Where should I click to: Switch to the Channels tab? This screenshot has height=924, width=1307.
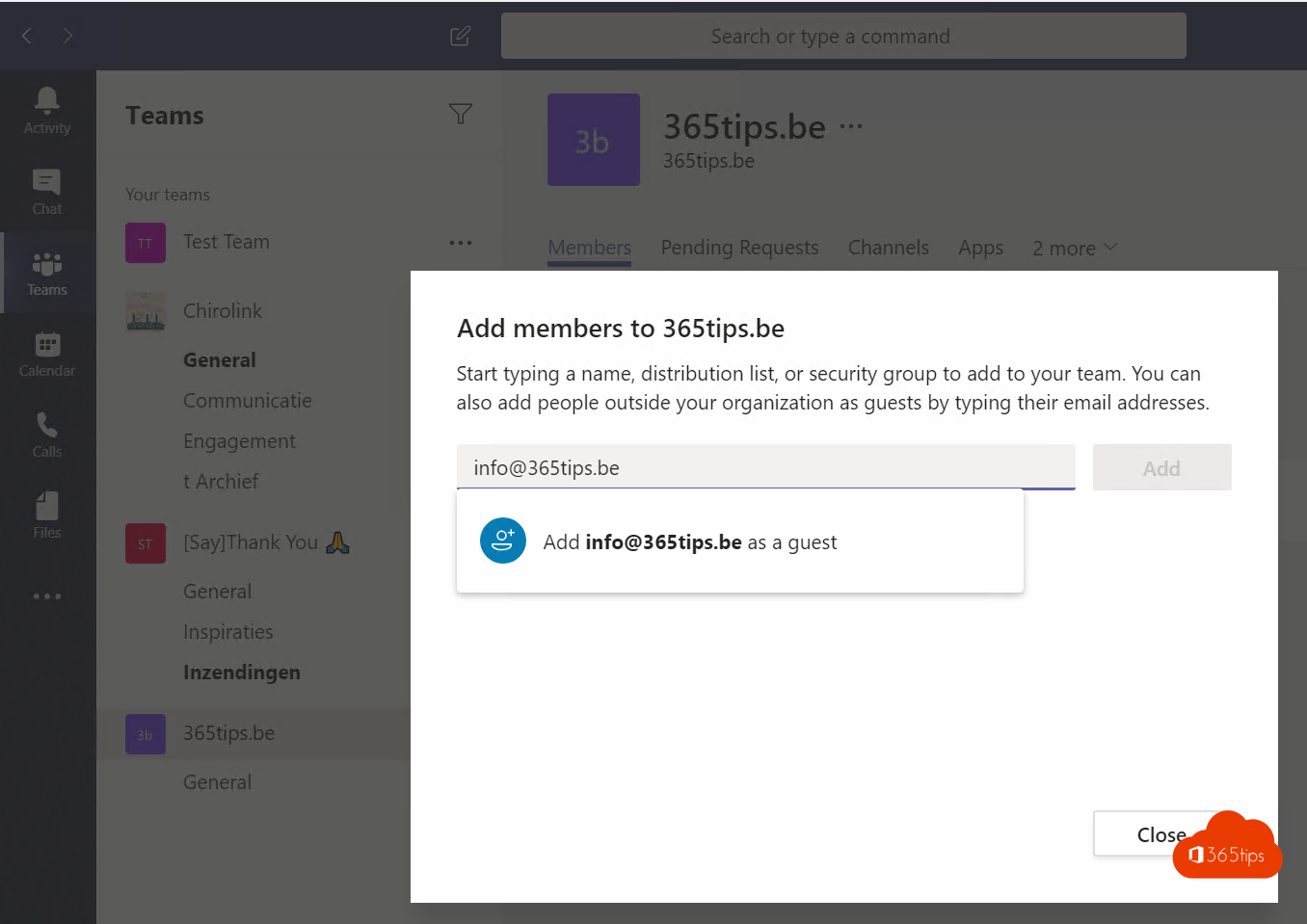pyautogui.click(x=889, y=248)
